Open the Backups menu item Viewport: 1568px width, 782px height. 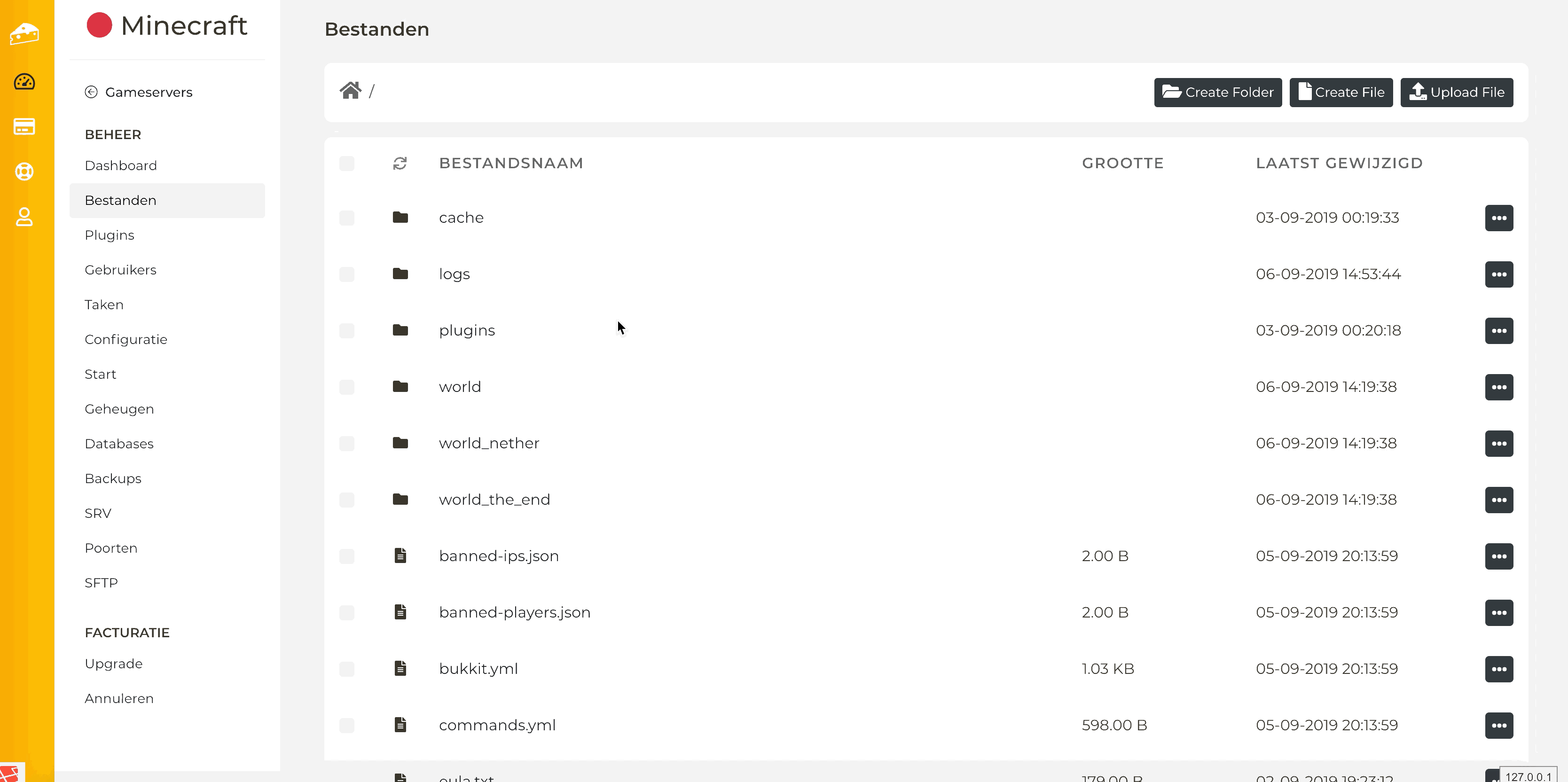coord(113,478)
